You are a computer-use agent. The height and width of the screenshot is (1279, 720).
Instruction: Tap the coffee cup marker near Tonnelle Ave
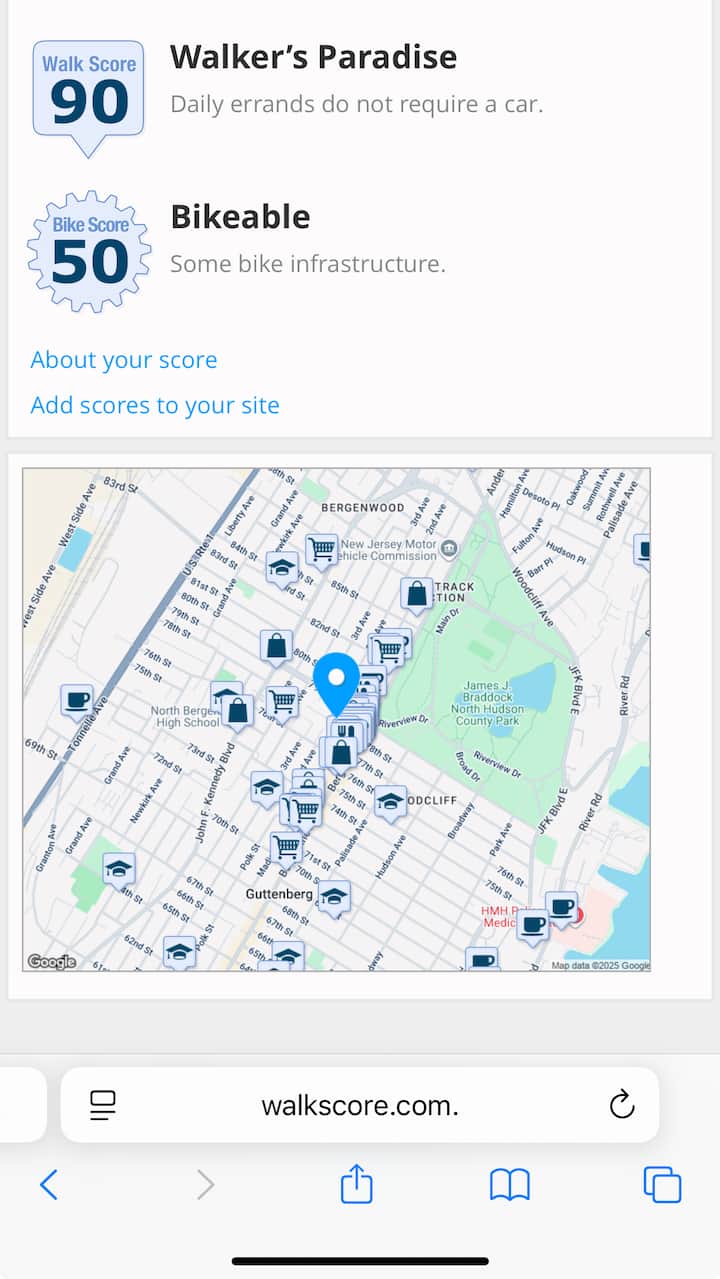[x=77, y=700]
